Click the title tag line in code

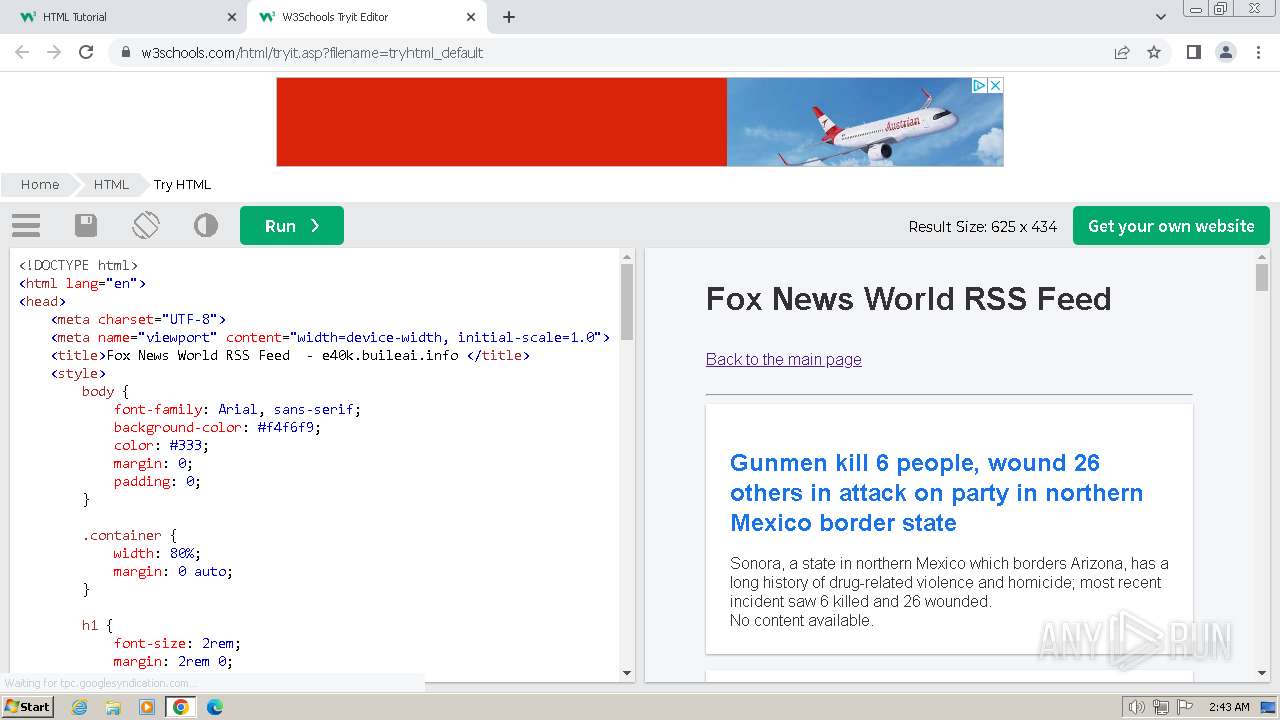290,355
